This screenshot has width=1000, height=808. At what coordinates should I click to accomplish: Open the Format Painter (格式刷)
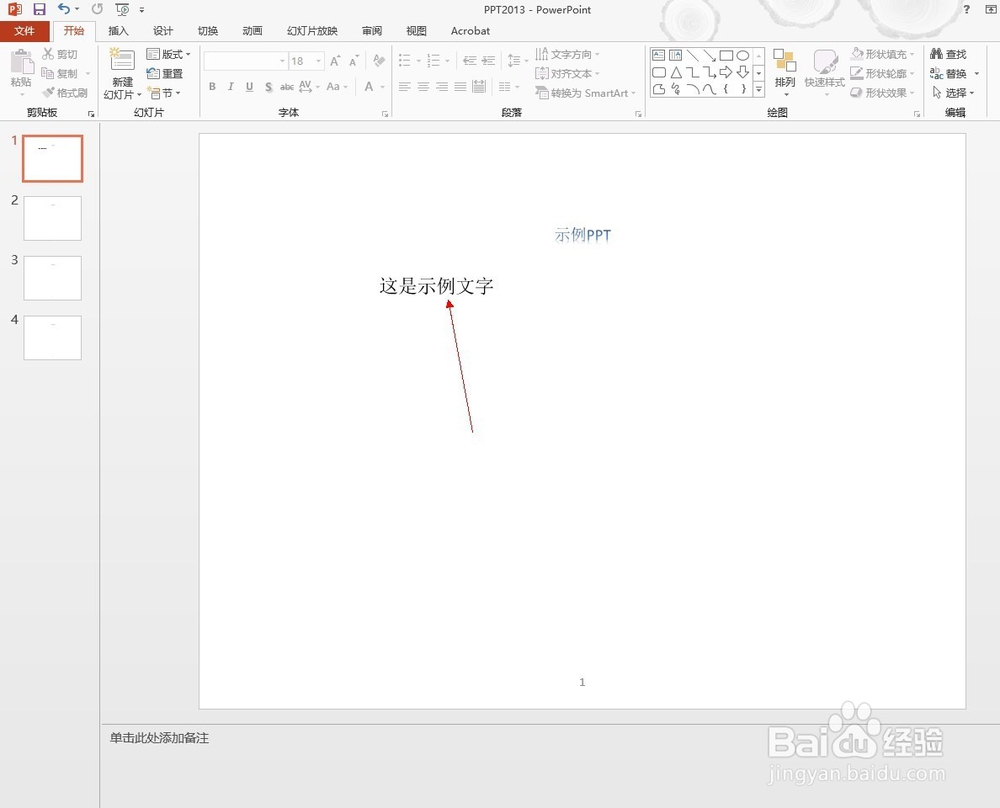click(63, 92)
